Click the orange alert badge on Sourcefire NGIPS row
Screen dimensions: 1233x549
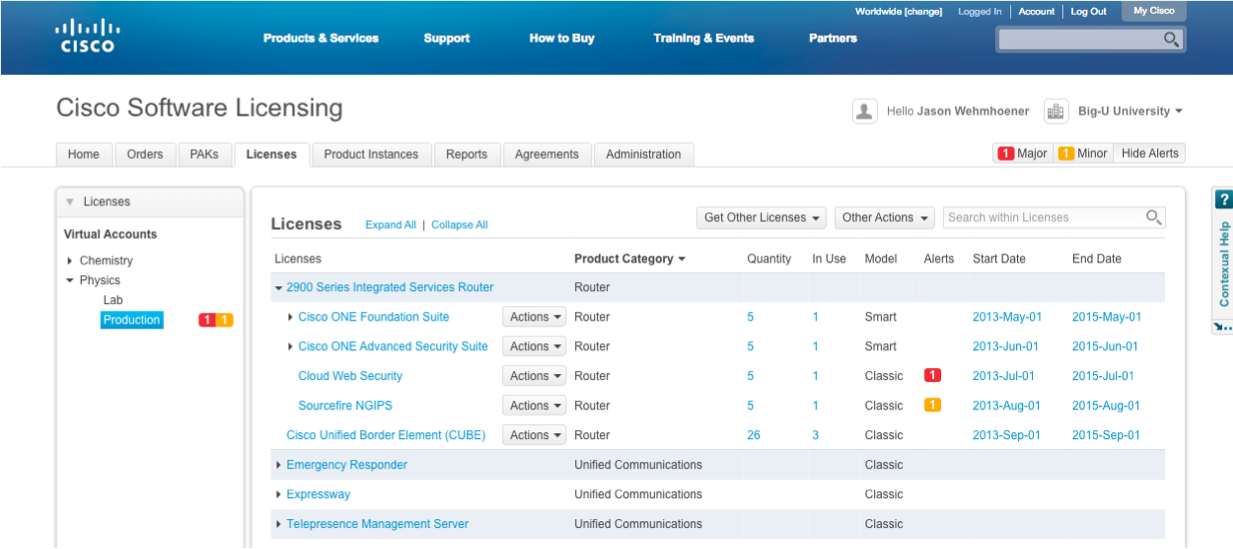pyautogui.click(x=933, y=405)
